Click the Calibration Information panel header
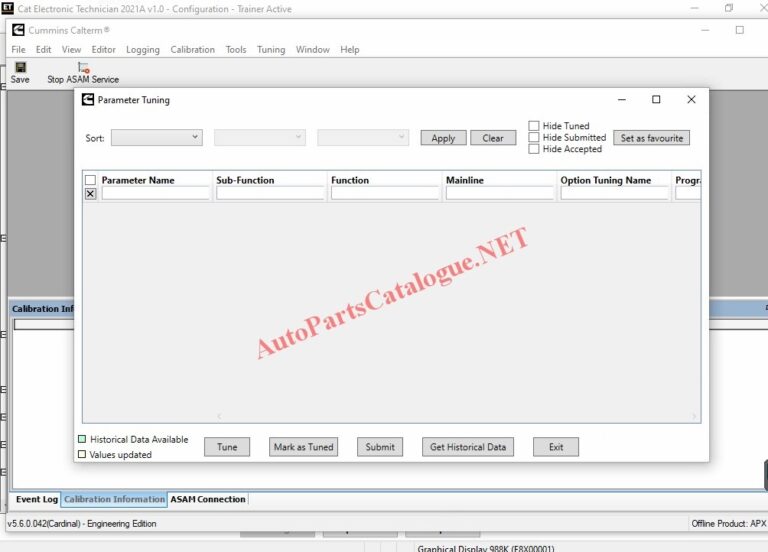 point(42,309)
